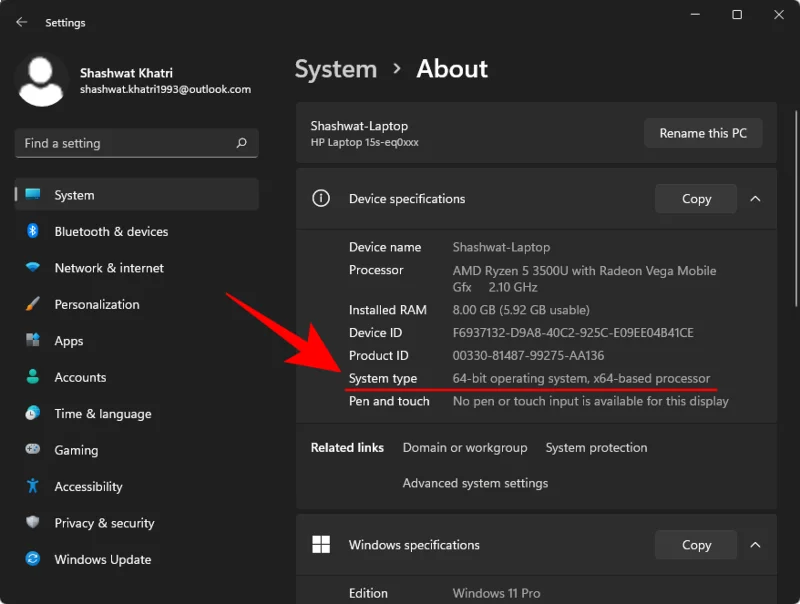
Task: Click the Rename this PC button
Action: point(703,133)
